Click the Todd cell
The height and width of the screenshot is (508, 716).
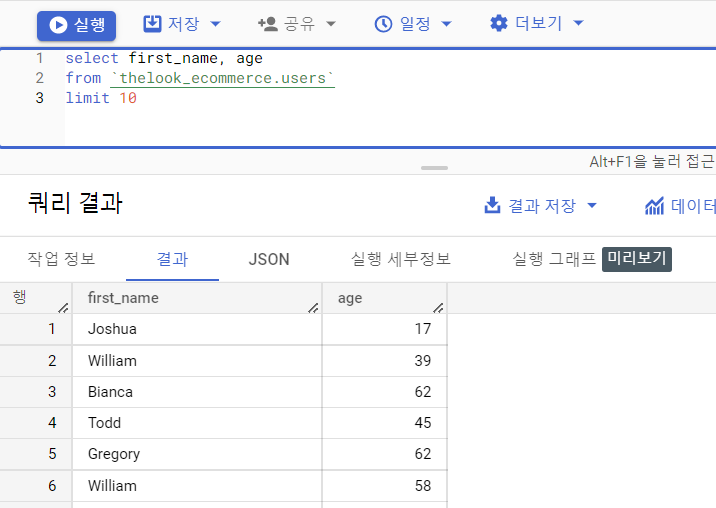point(197,423)
